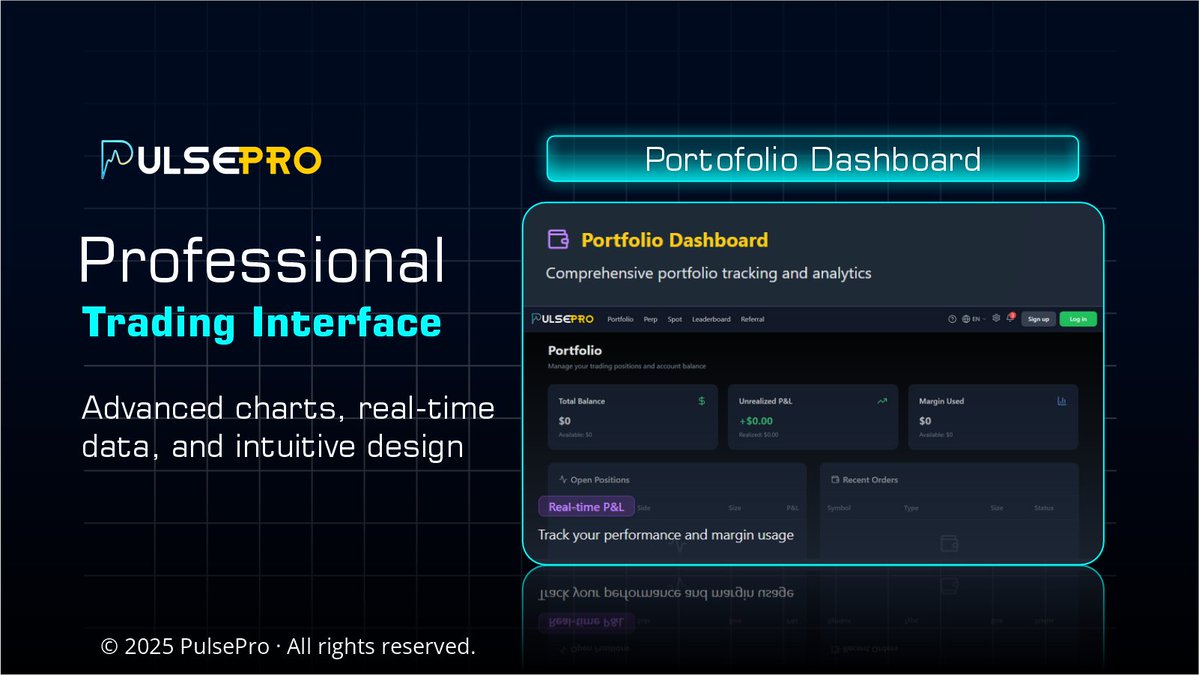Click the small PulsePro logo in navbar
This screenshot has height=675, width=1199.
pyautogui.click(x=563, y=319)
